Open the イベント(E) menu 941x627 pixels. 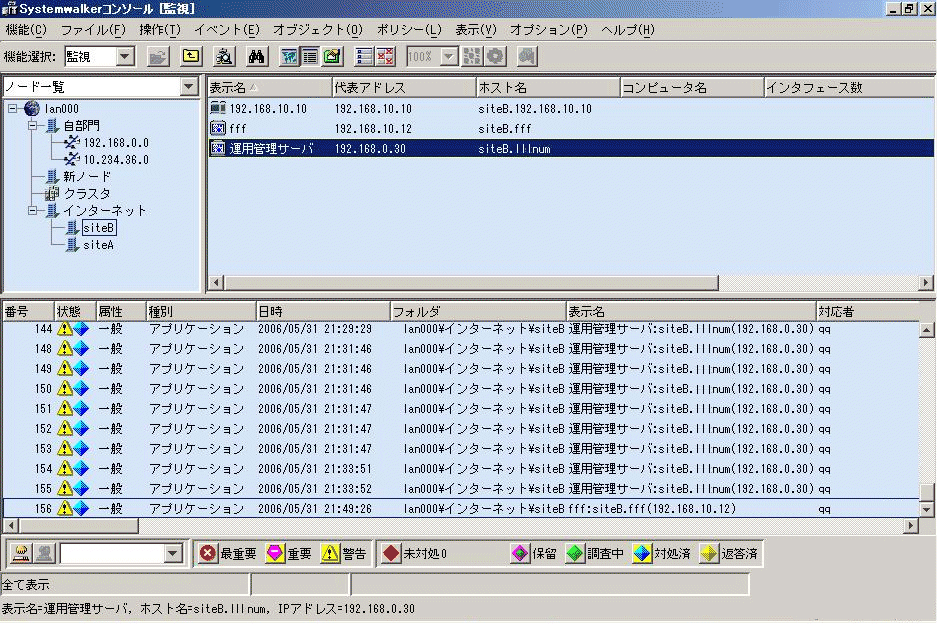pos(226,30)
